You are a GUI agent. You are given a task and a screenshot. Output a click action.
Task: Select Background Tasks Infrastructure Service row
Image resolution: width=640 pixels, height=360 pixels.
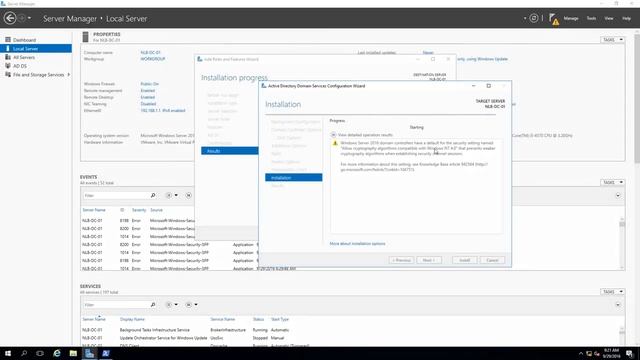tap(351, 330)
